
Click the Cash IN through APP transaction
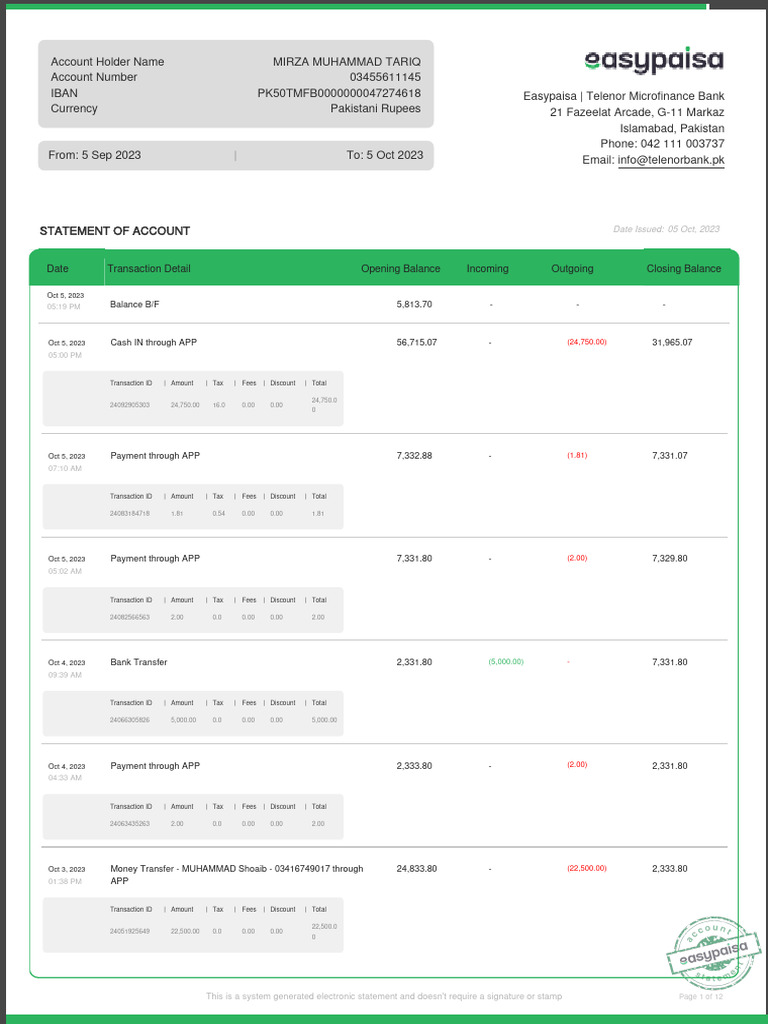[x=154, y=342]
